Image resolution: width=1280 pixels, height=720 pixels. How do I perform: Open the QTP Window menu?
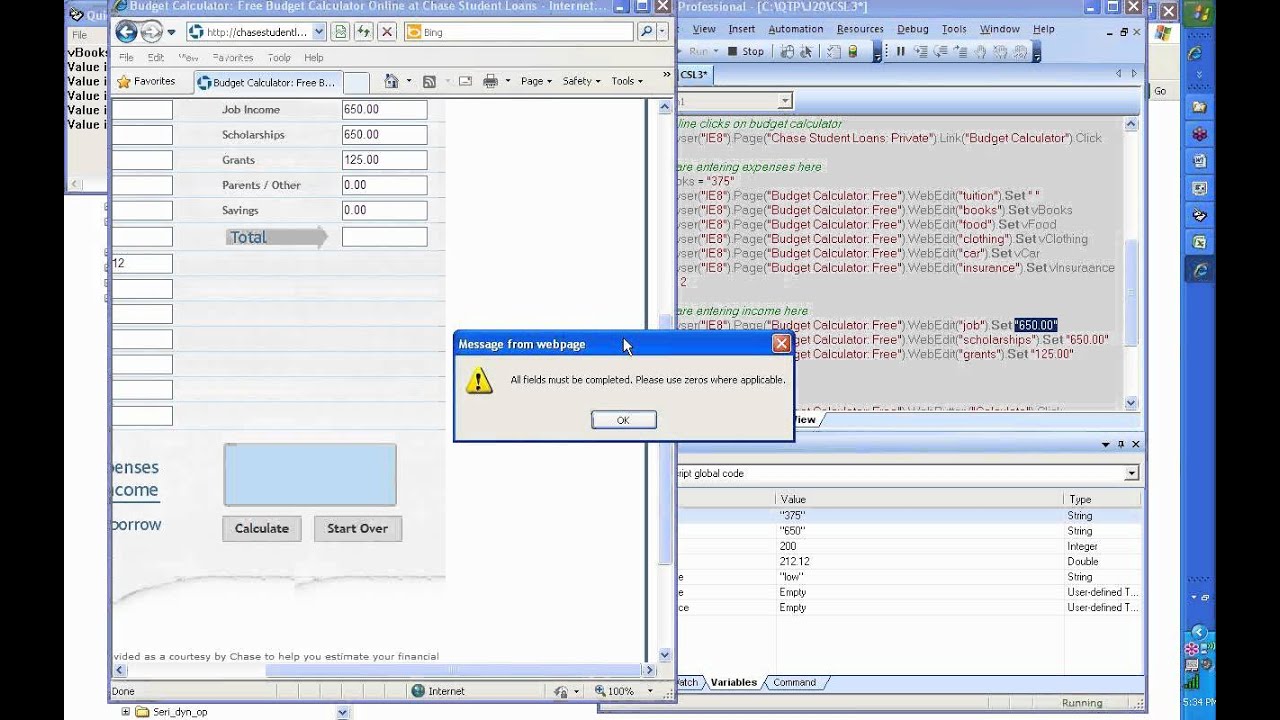tap(1000, 29)
